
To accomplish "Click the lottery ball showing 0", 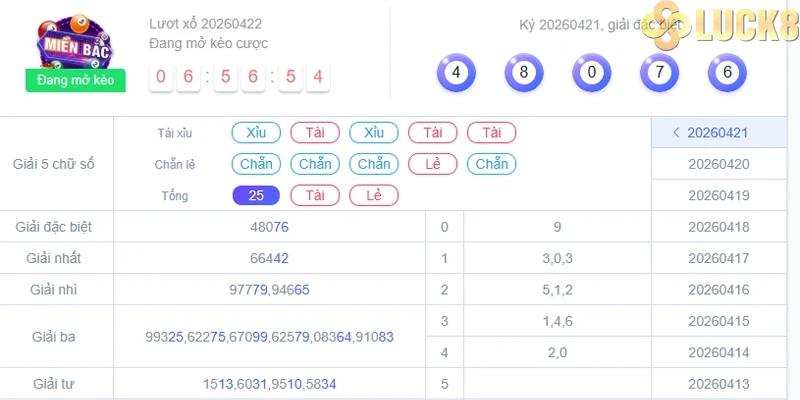I will tap(592, 72).
